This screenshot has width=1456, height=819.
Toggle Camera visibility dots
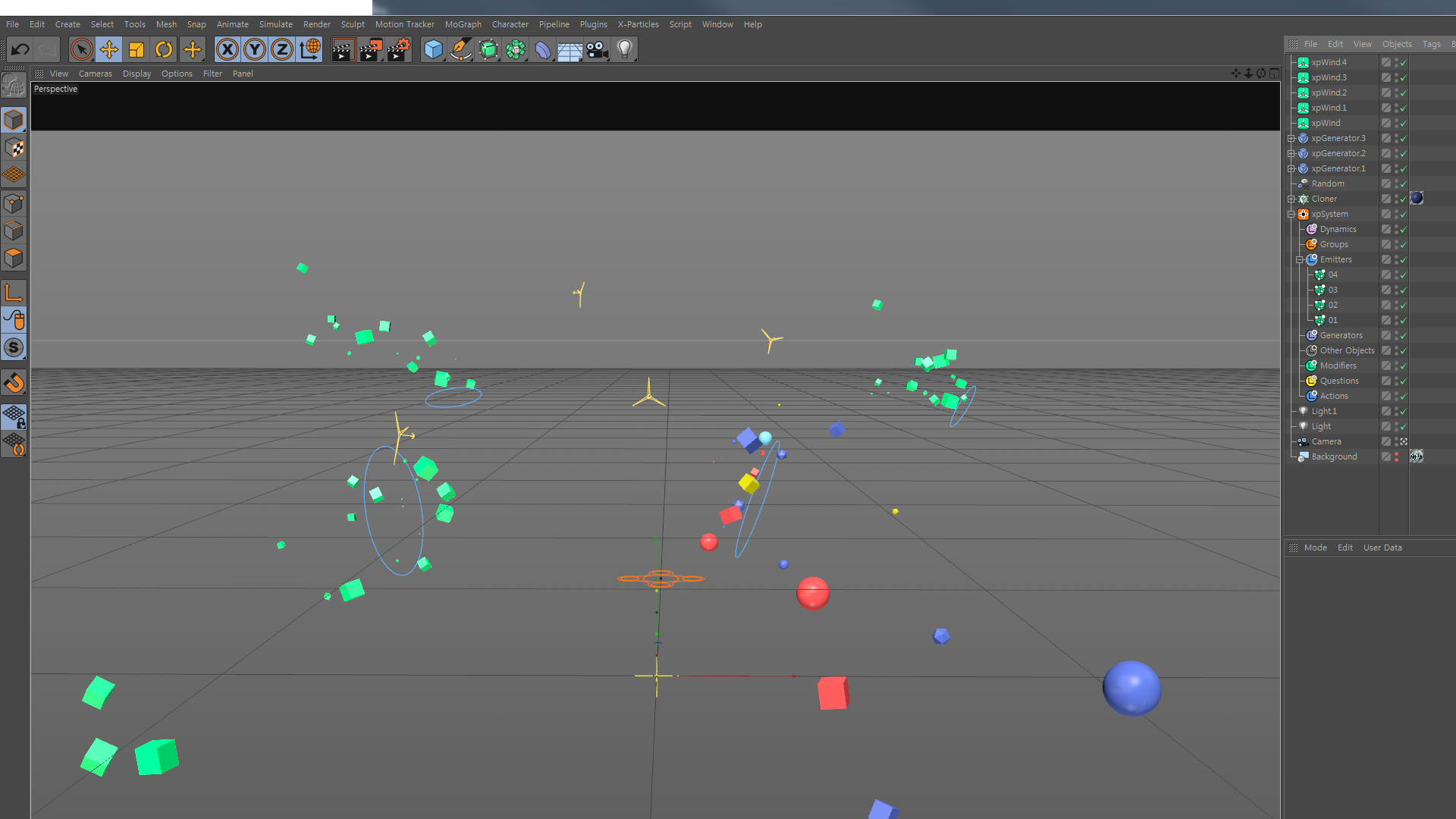(1396, 441)
